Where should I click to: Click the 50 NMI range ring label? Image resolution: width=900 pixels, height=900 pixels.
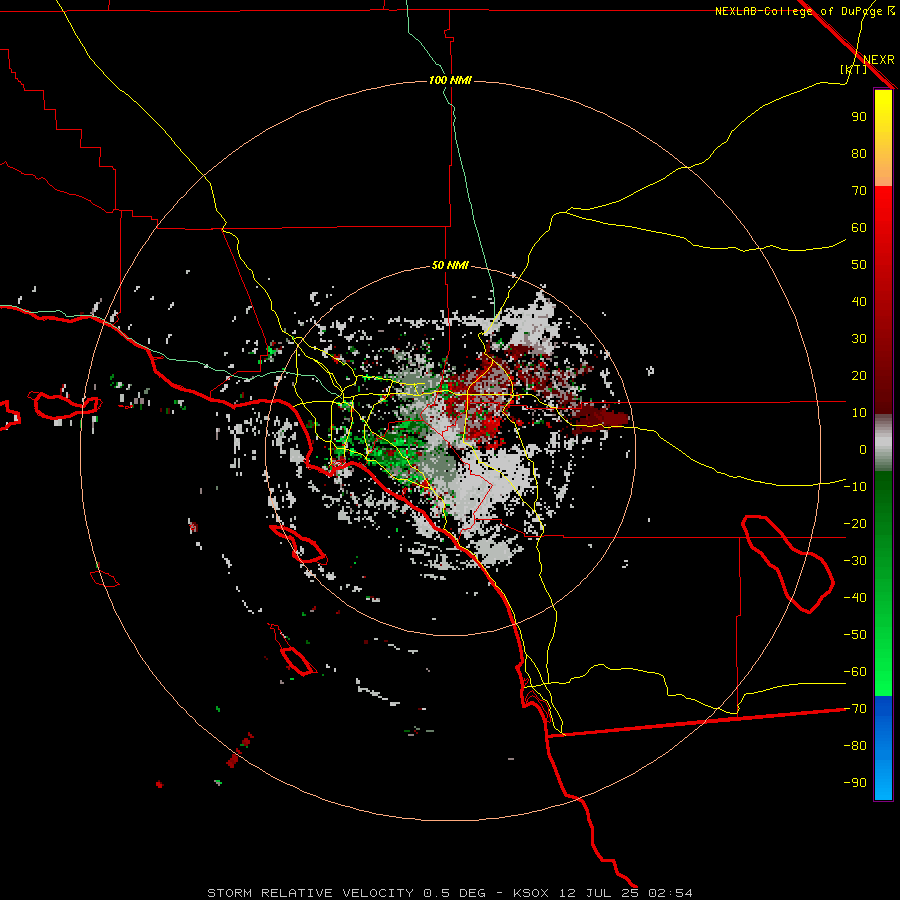click(450, 265)
